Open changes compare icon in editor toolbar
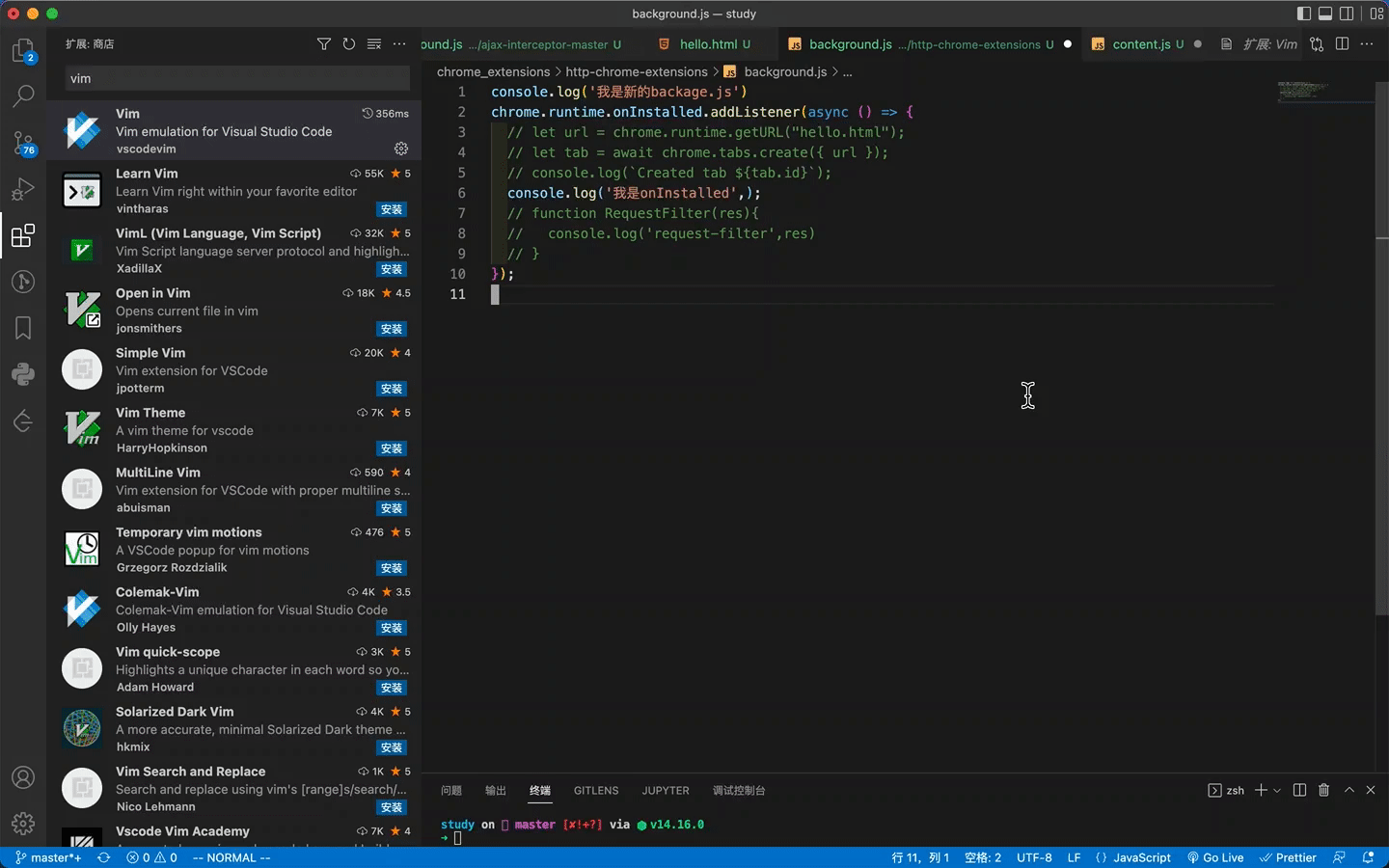 [x=1317, y=44]
